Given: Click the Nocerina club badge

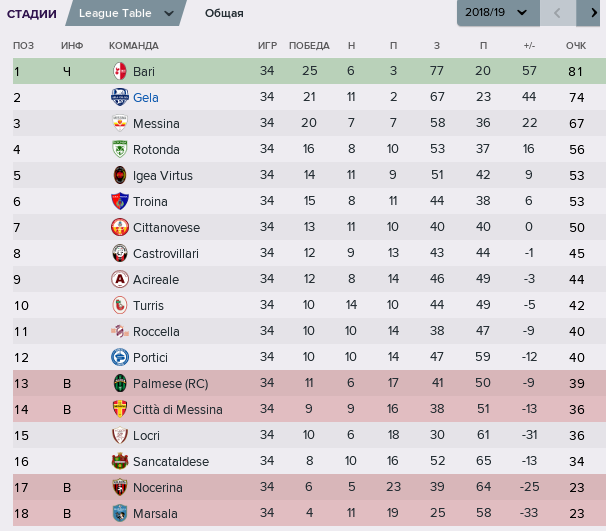Looking at the screenshot, I should click(120, 488).
